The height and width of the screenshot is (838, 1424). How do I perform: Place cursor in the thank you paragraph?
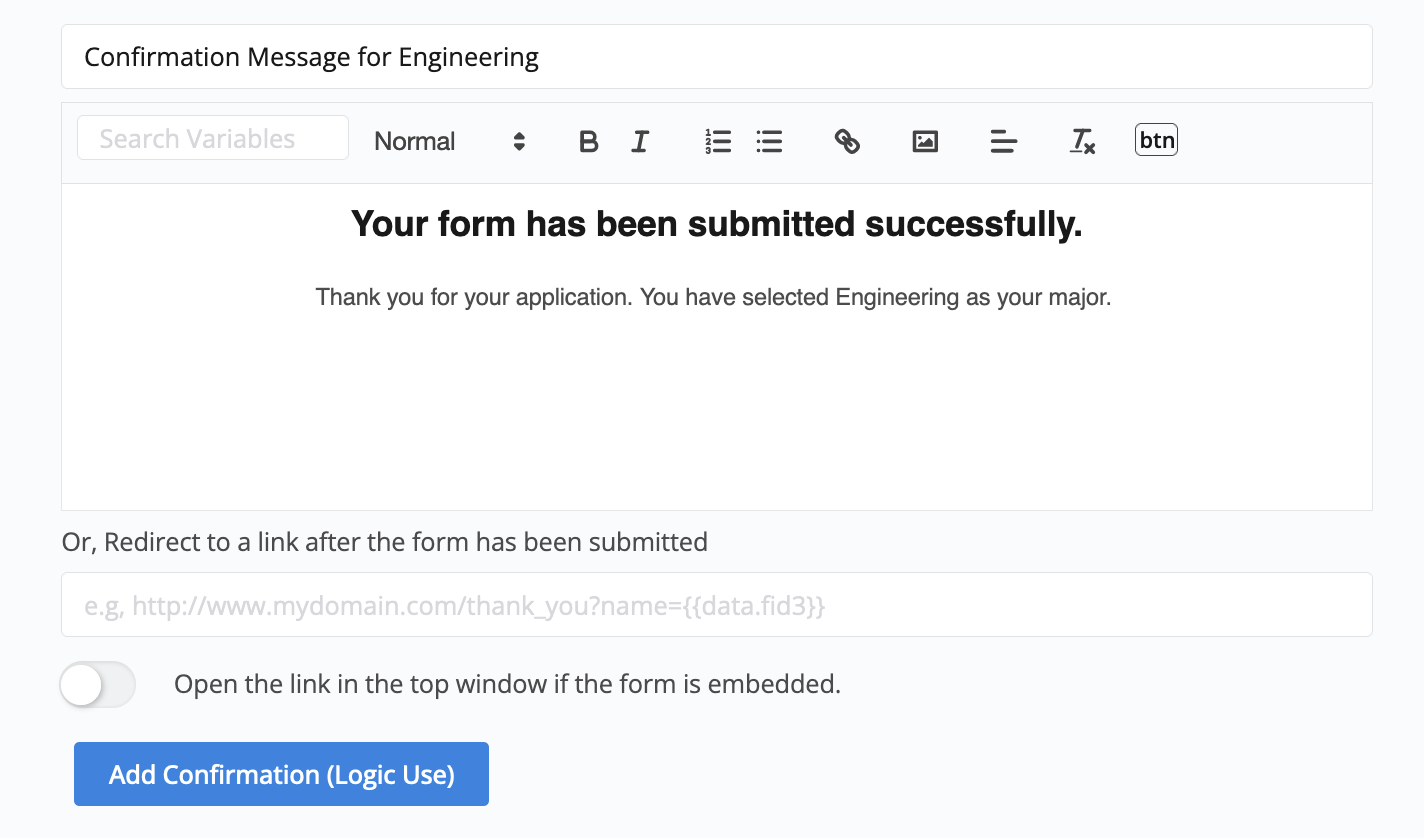click(x=713, y=298)
